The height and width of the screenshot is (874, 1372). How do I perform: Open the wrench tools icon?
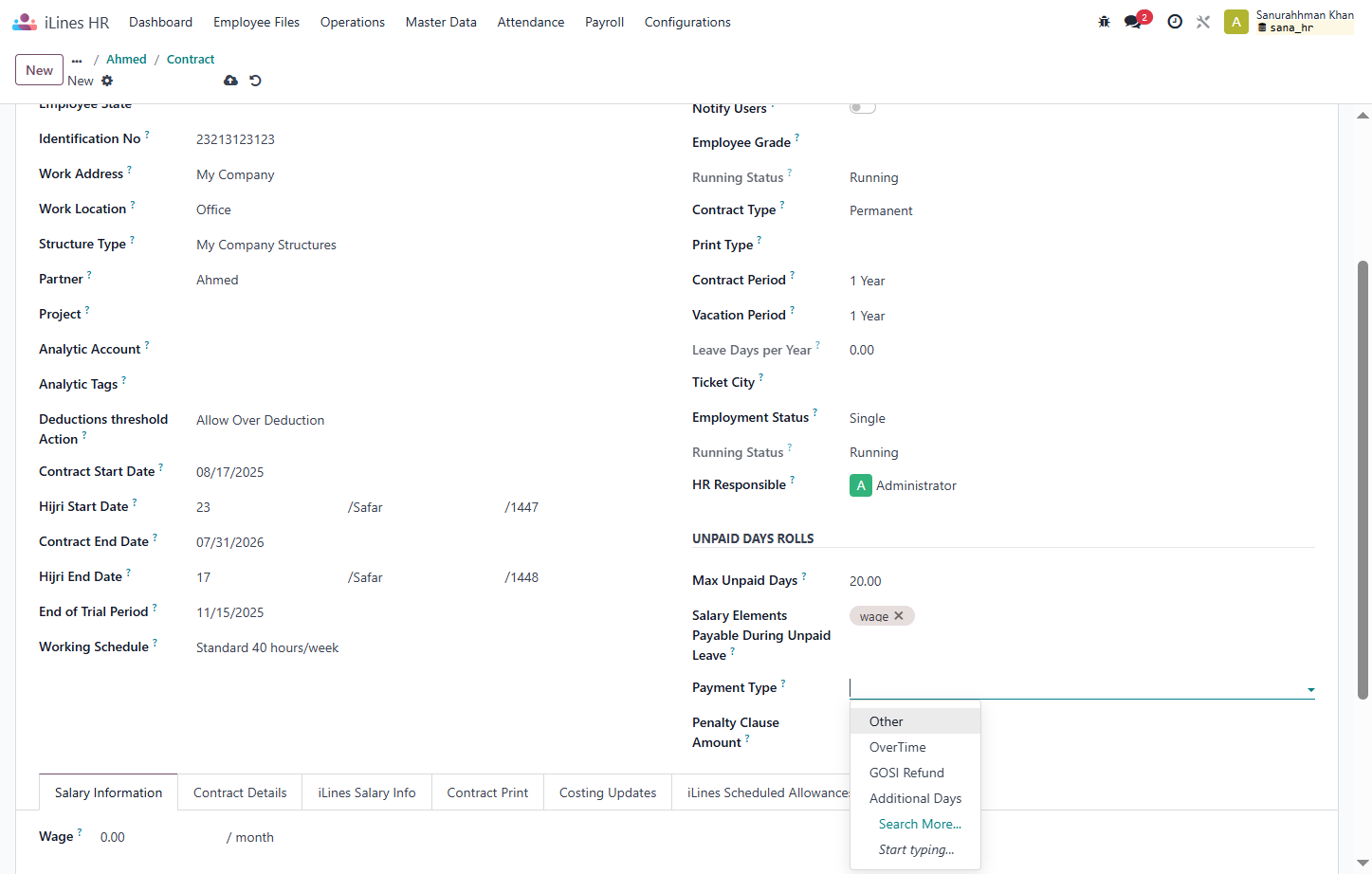tap(1203, 22)
